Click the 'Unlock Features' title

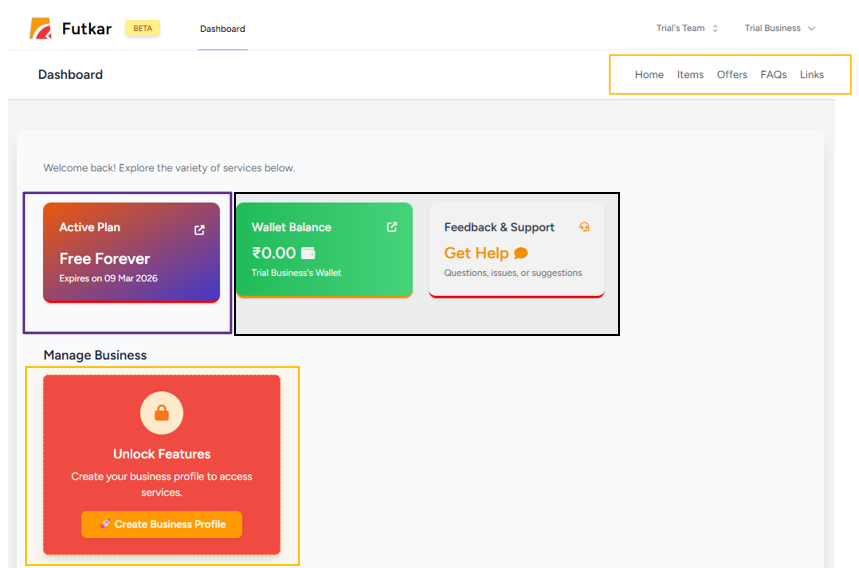(162, 454)
